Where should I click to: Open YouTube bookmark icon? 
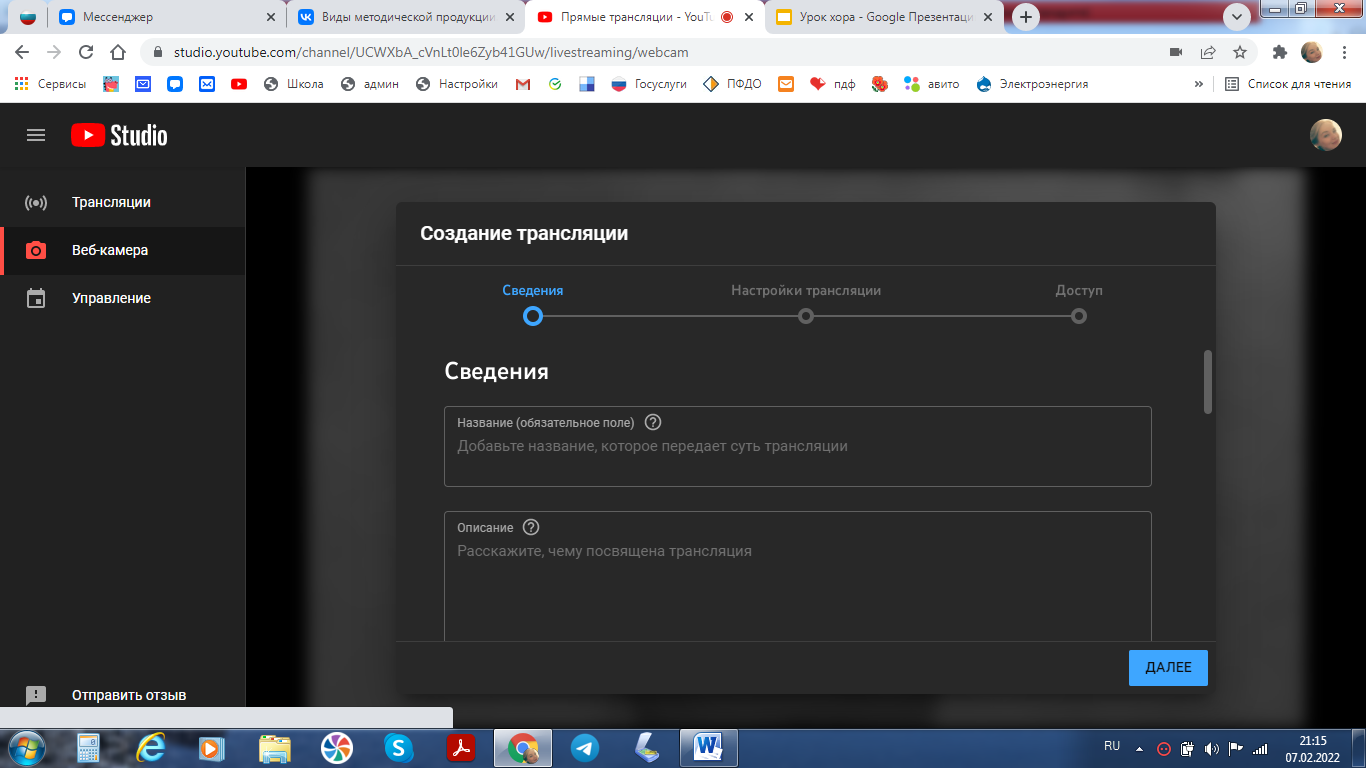point(239,84)
